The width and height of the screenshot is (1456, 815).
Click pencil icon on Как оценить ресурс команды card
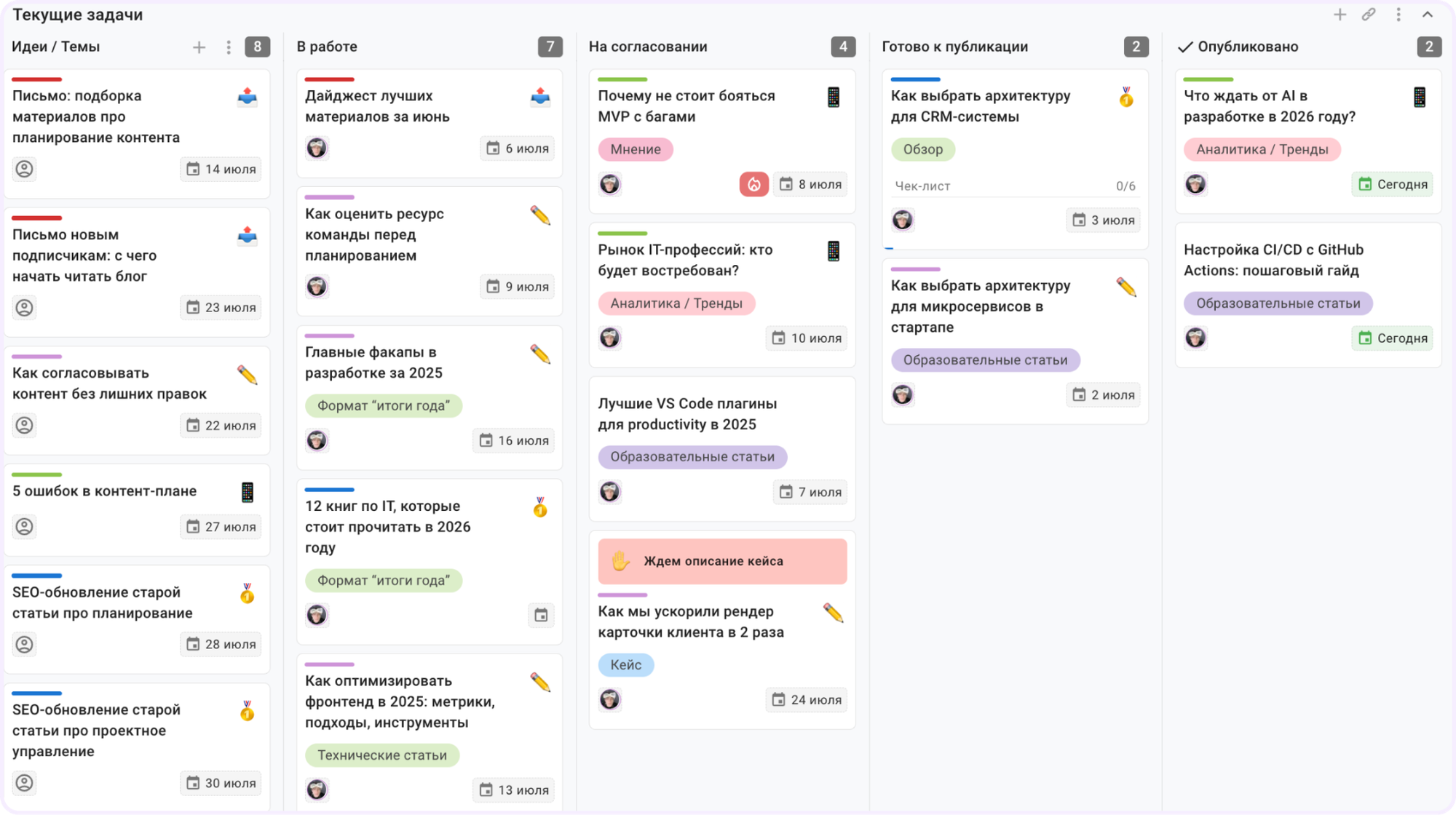pyautogui.click(x=540, y=215)
